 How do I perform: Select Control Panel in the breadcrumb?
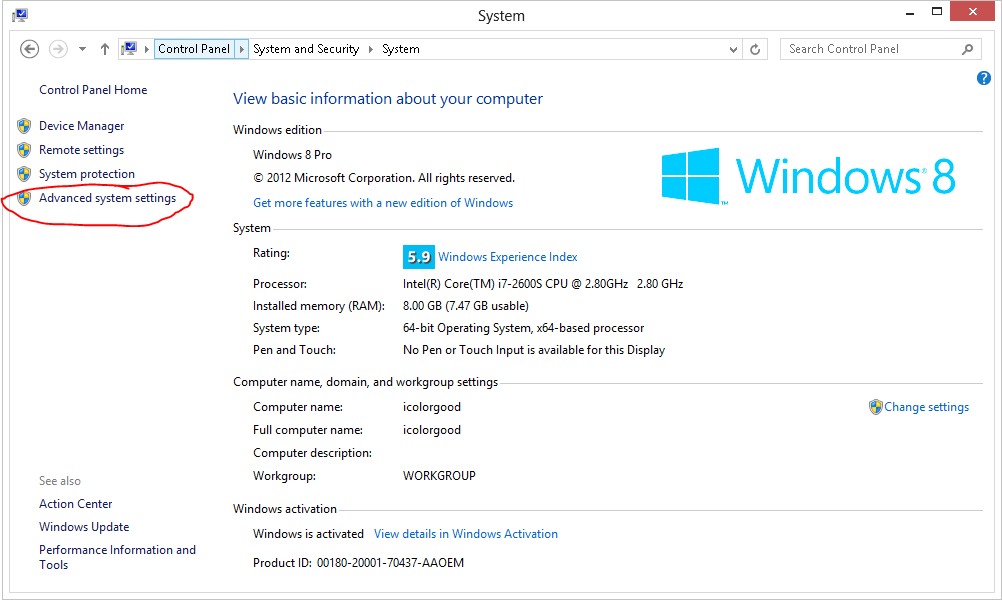coord(194,49)
